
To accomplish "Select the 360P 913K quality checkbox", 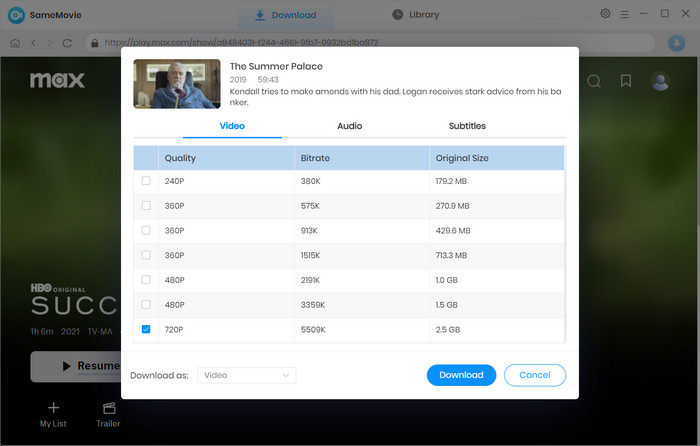I will [146, 230].
